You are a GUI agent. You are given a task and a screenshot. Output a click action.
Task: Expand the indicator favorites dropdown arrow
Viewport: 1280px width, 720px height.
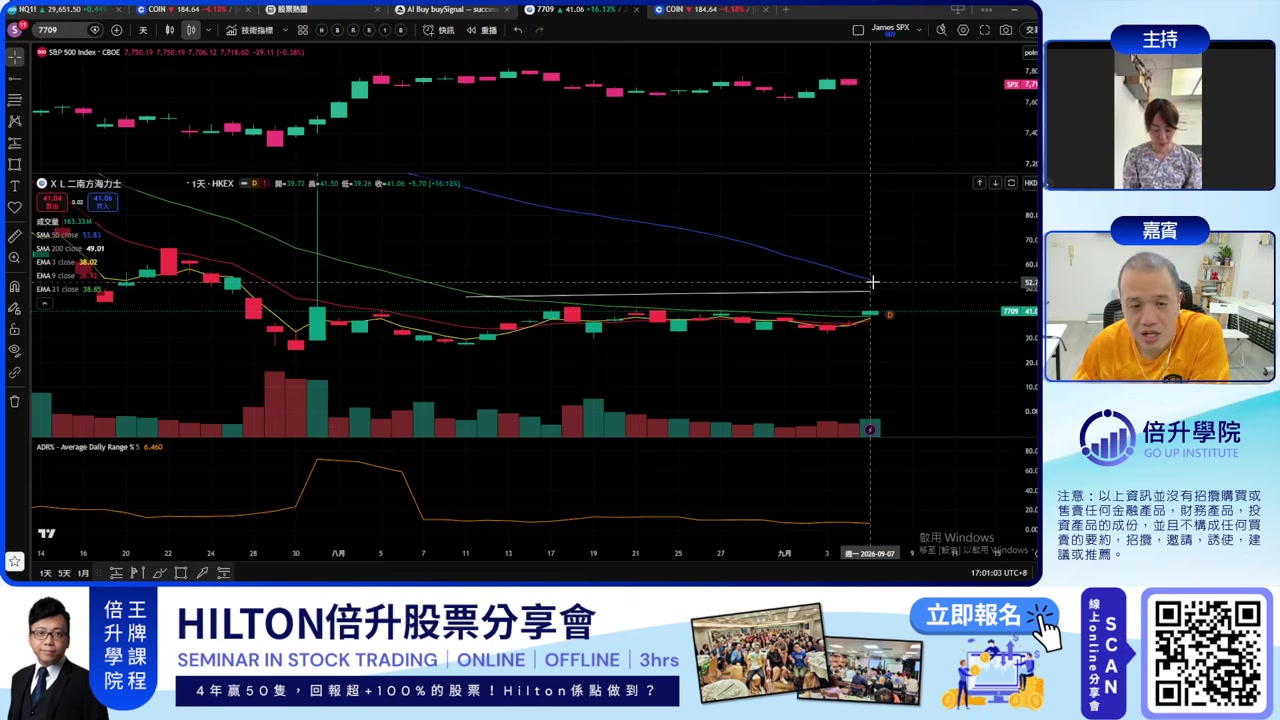coord(285,30)
